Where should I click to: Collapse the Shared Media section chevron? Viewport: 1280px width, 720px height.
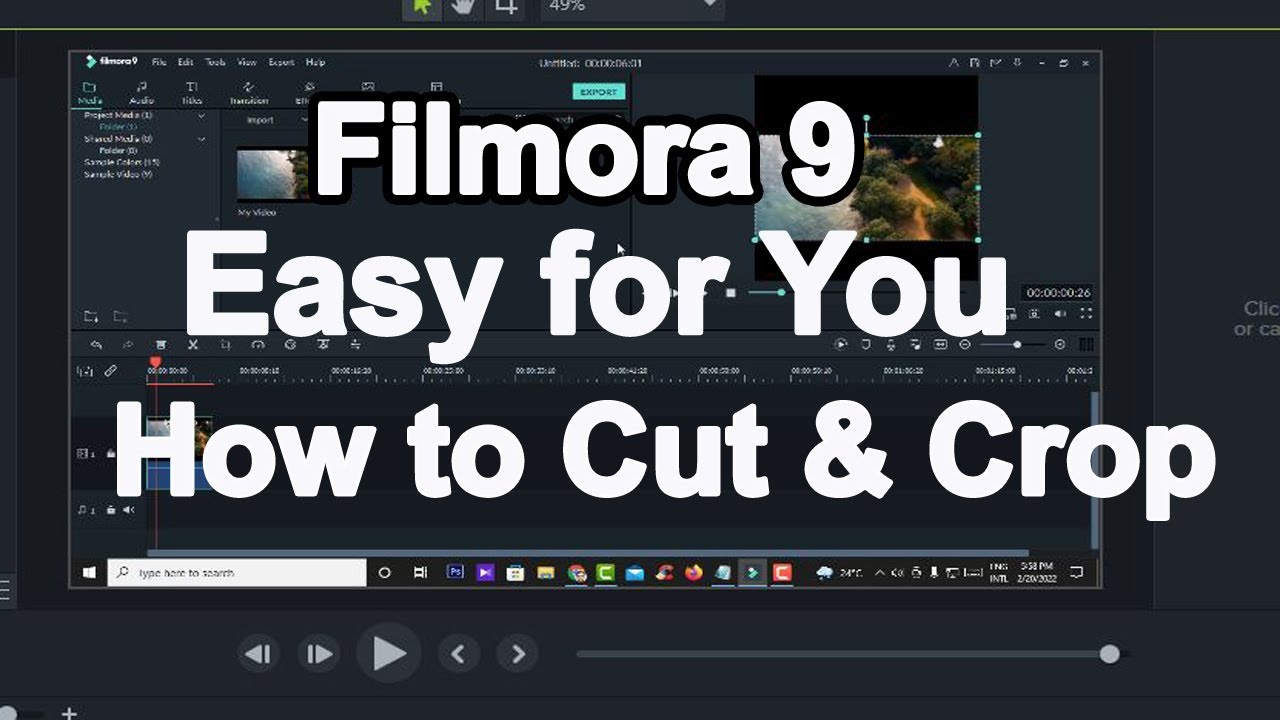[201, 139]
